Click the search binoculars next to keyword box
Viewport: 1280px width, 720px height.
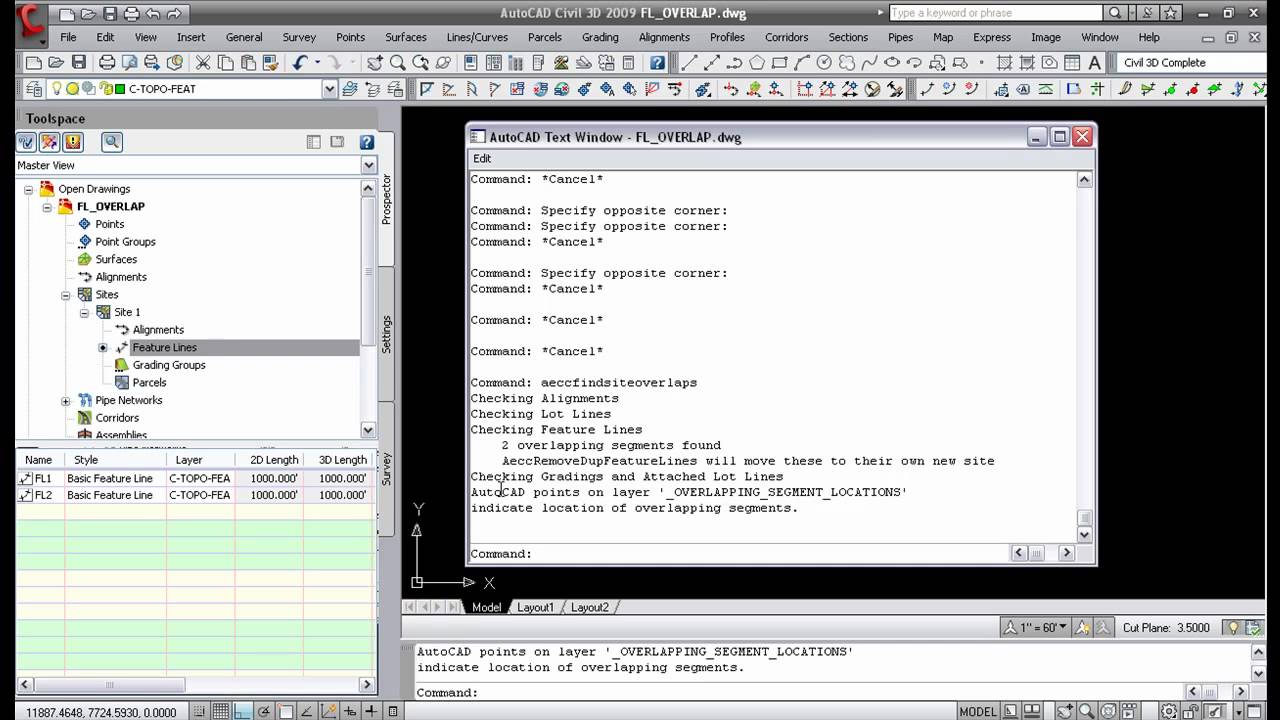tap(1115, 13)
